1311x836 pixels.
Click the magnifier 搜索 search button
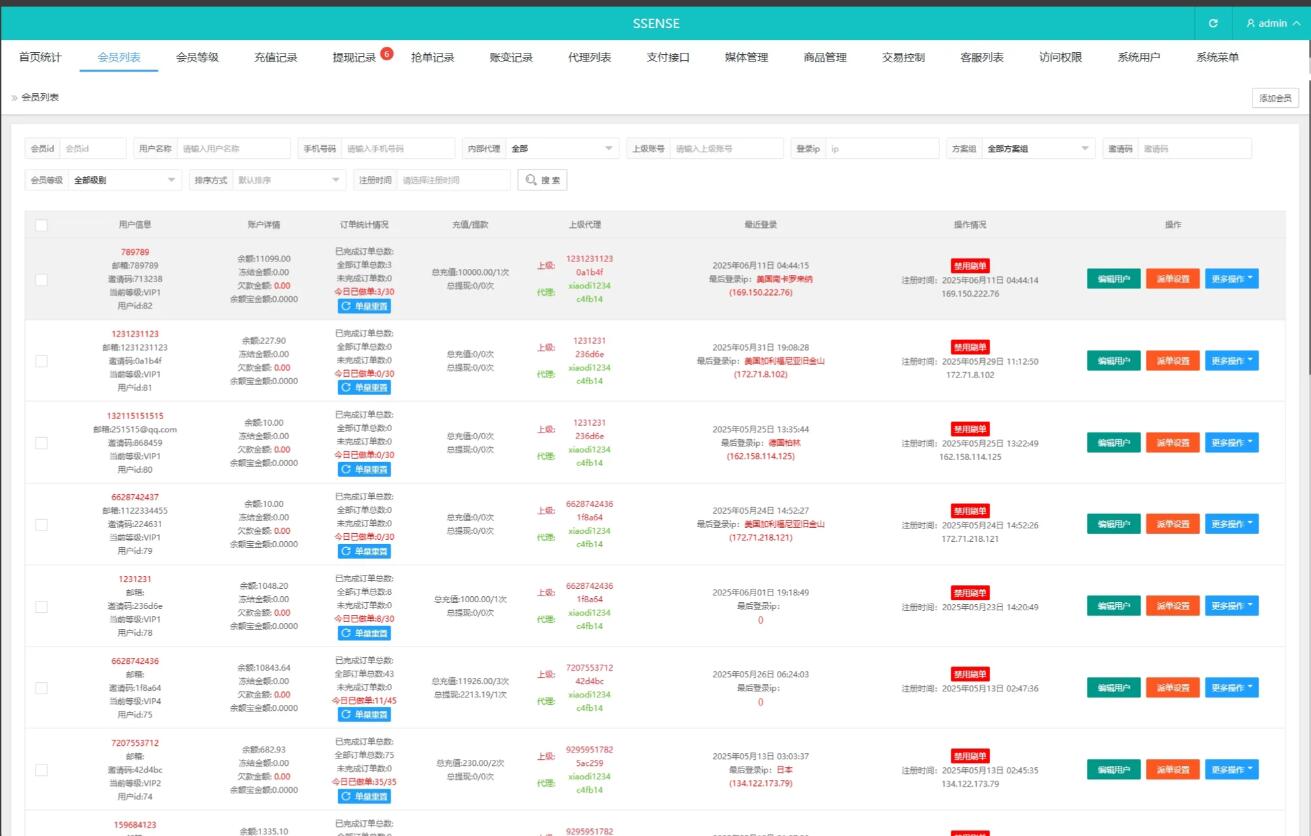[543, 180]
